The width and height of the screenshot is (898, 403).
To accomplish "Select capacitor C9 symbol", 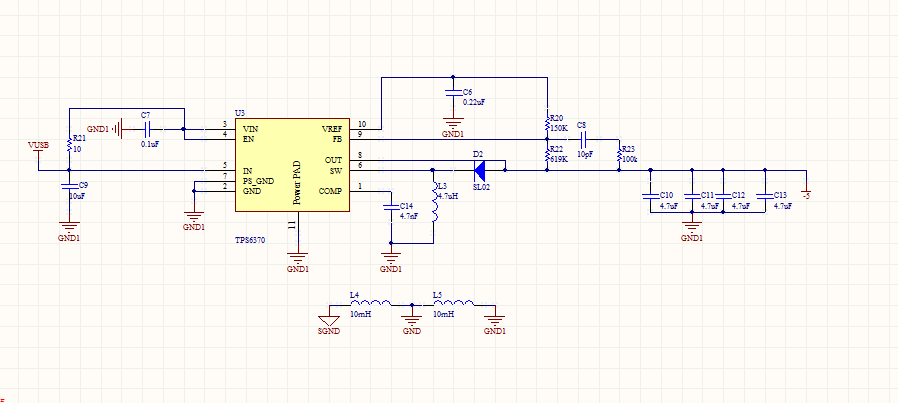I will click(x=69, y=187).
